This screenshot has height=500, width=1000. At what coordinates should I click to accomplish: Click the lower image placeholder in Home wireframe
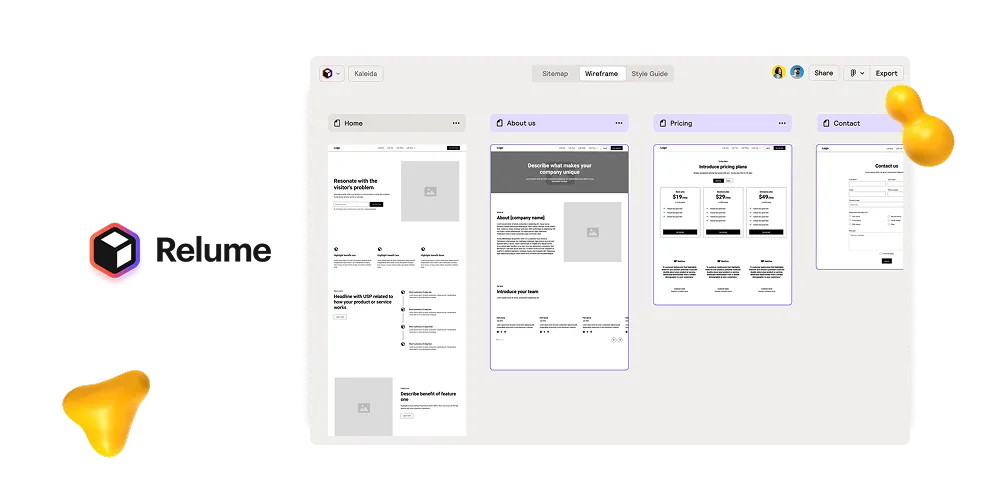tap(364, 407)
